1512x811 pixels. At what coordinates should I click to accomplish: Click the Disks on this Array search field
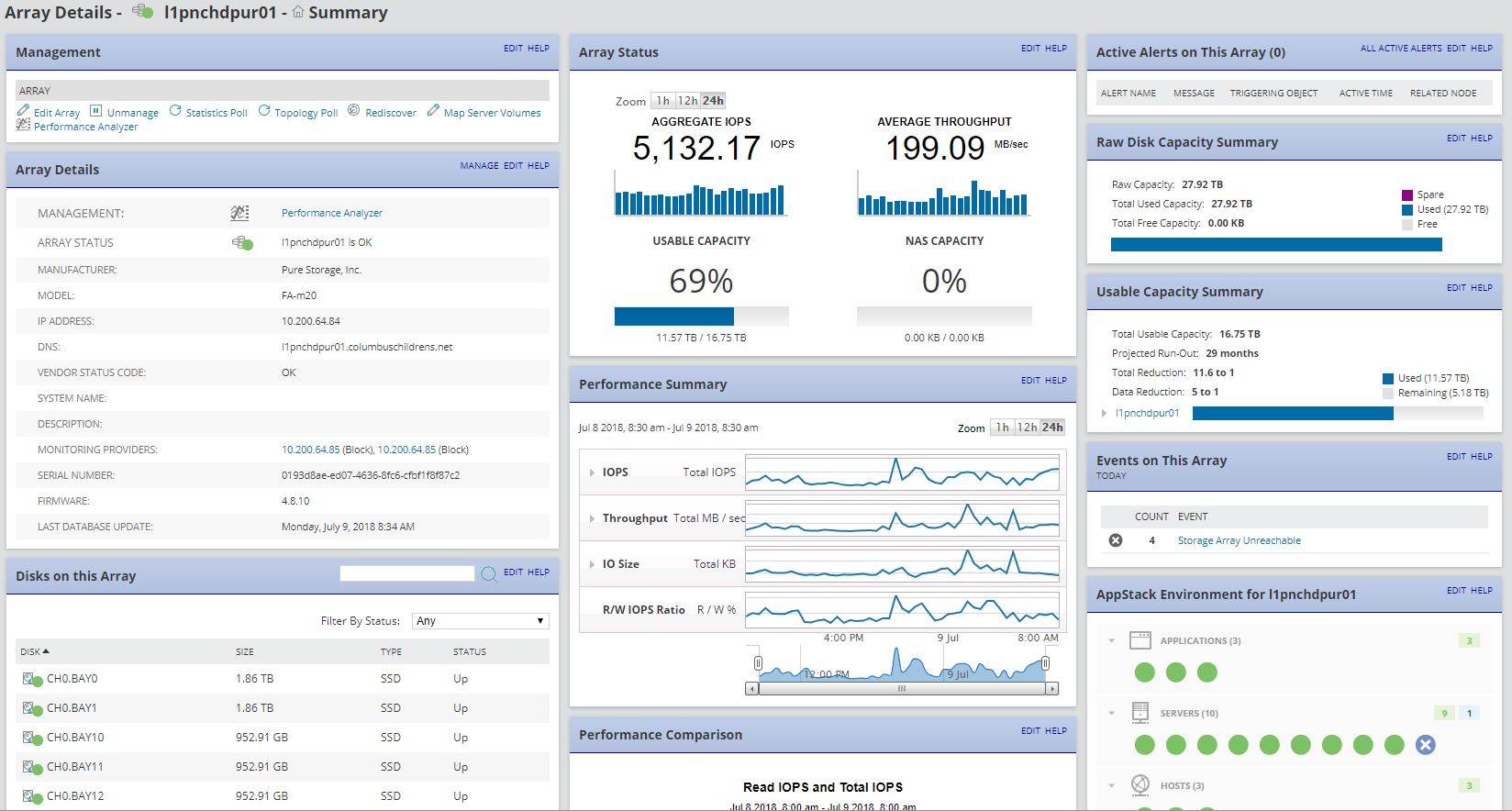click(x=407, y=573)
